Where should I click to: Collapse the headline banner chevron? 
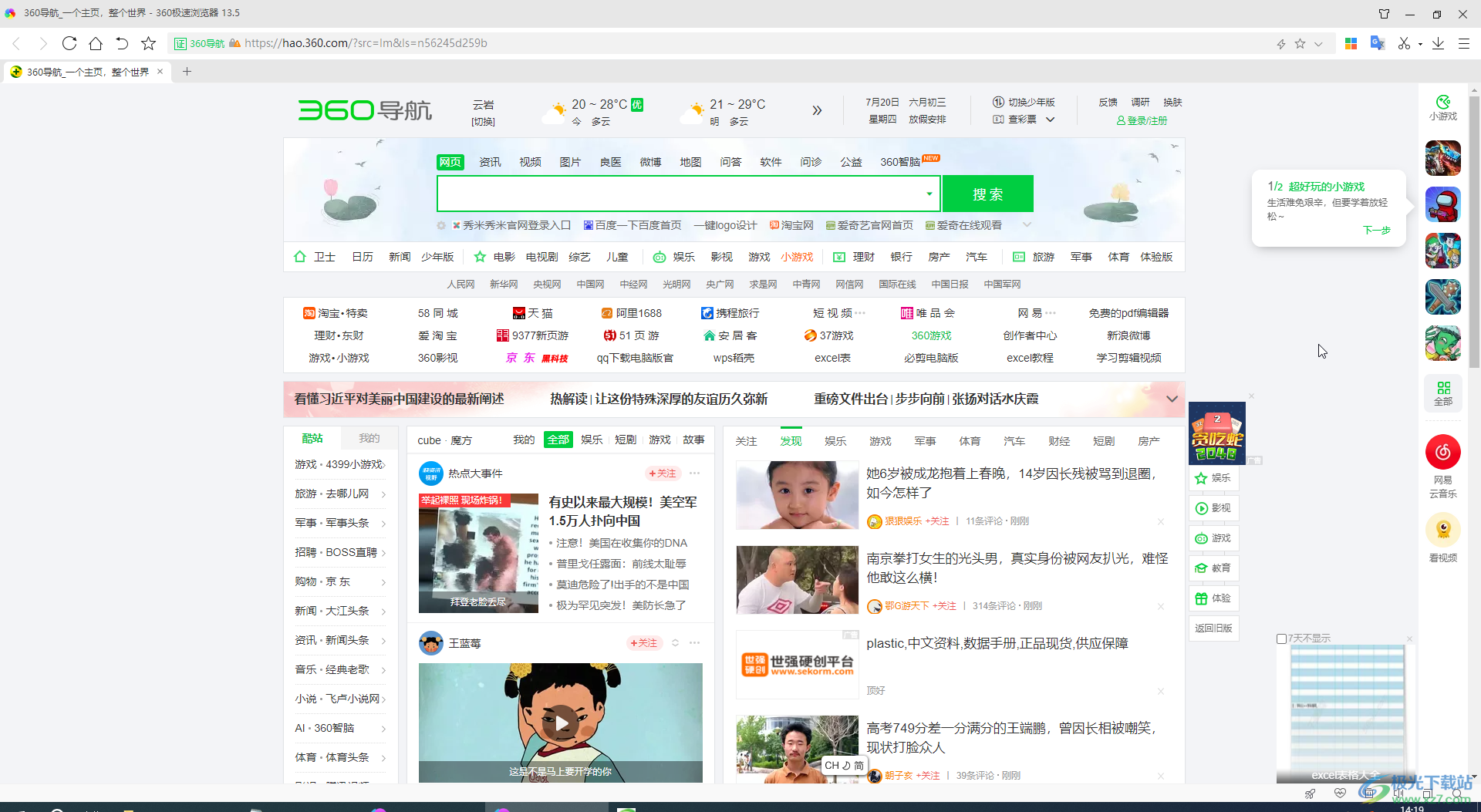[x=1172, y=399]
